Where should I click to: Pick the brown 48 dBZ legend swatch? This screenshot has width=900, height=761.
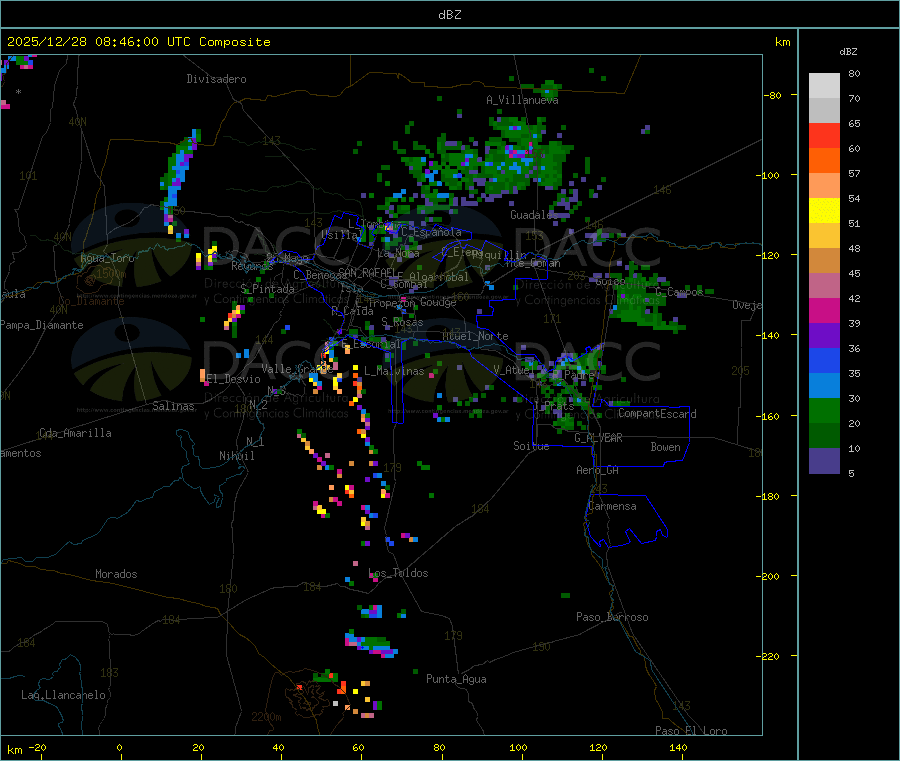click(824, 261)
